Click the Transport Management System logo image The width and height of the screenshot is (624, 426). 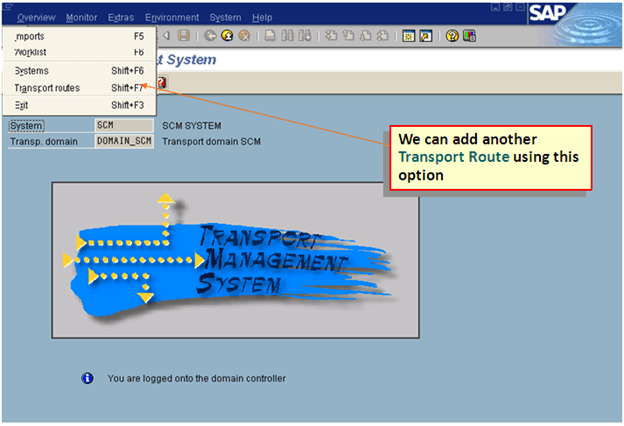point(236,260)
